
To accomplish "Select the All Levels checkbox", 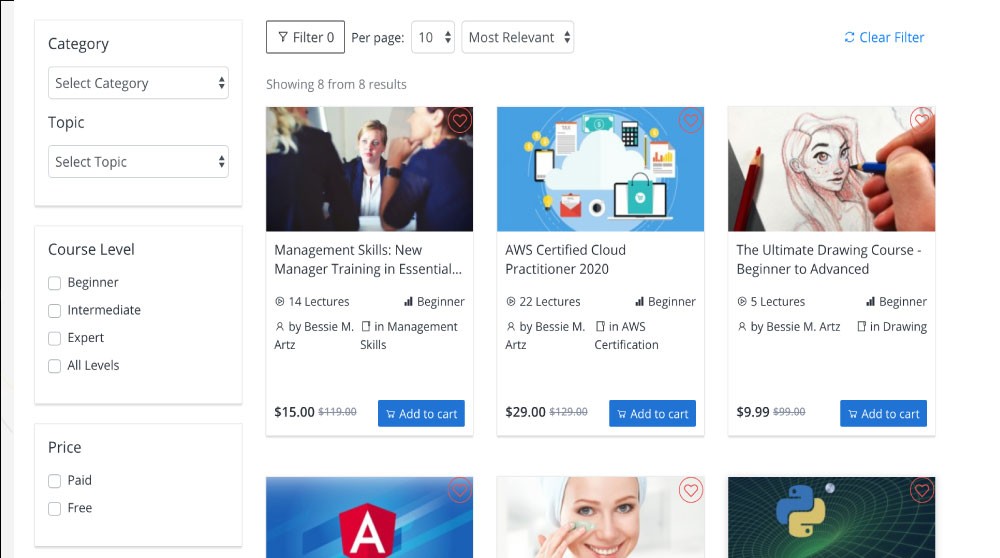I will coord(55,366).
